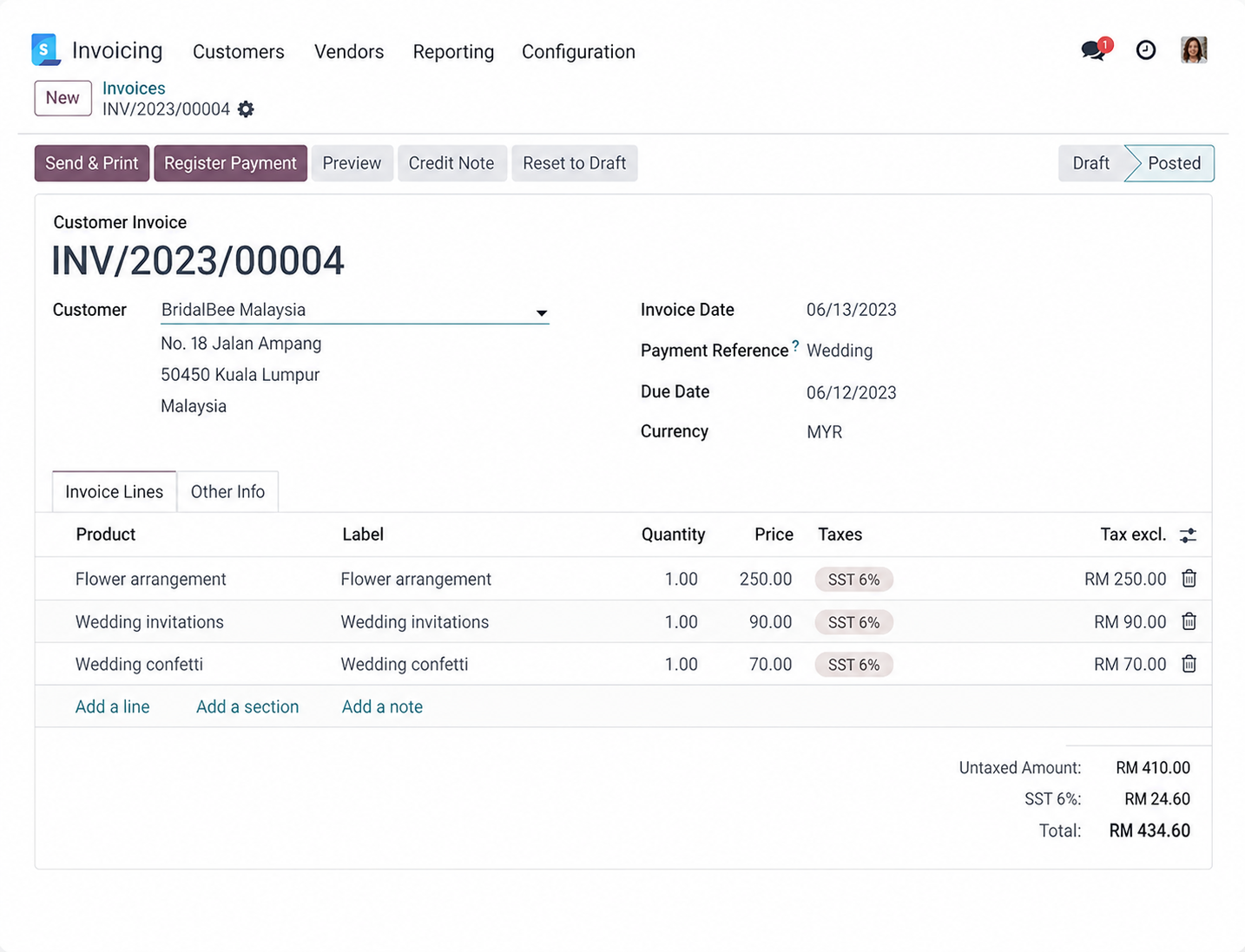Delete the Flower arrangement invoice line
The height and width of the screenshot is (952, 1245).
point(1189,579)
